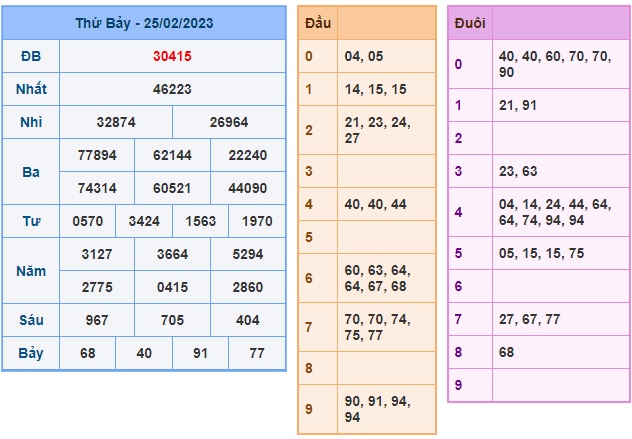
Task: Click '21, 23, 24, 27' in Đầu table
Action: pos(377,130)
